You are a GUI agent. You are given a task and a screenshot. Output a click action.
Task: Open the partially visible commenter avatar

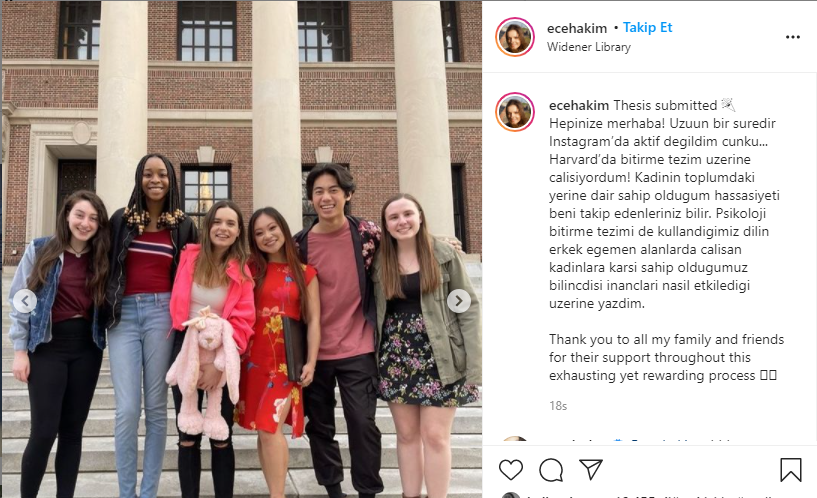pyautogui.click(x=515, y=439)
